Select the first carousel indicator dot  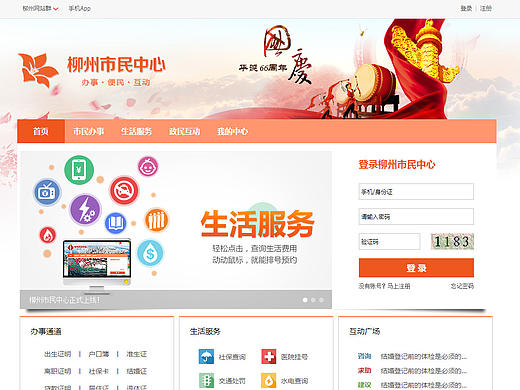(305, 300)
